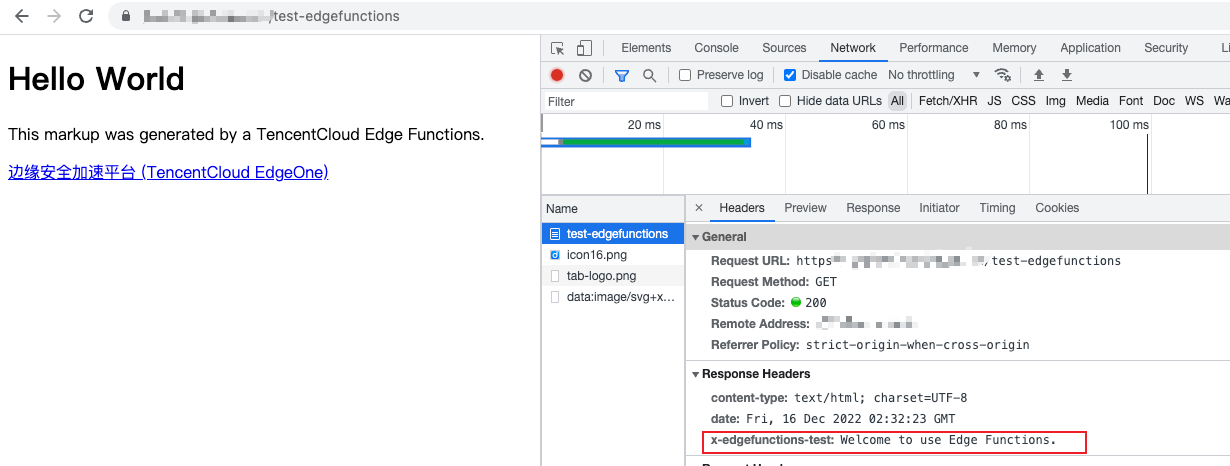This screenshot has height=466, width=1230.
Task: Open network search magnifier icon
Action: (649, 75)
